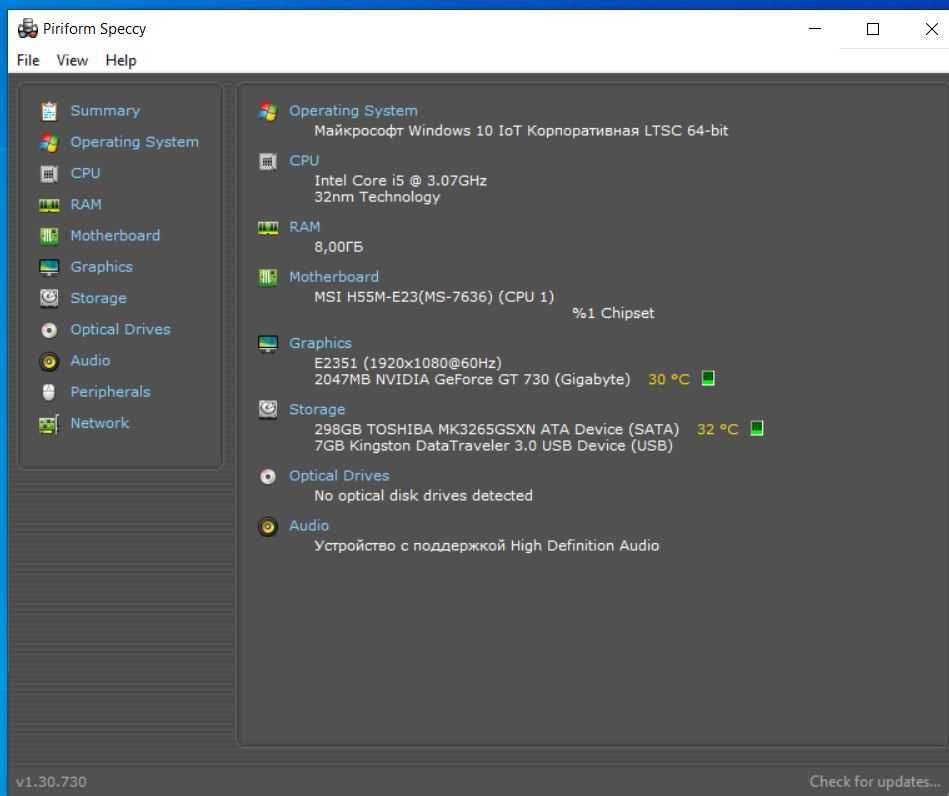Image resolution: width=949 pixels, height=796 pixels.
Task: Select Motherboard in the sidebar
Action: pyautogui.click(x=115, y=235)
